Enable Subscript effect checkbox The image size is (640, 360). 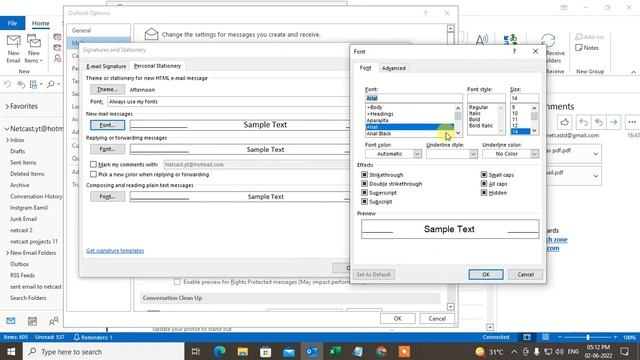point(364,202)
